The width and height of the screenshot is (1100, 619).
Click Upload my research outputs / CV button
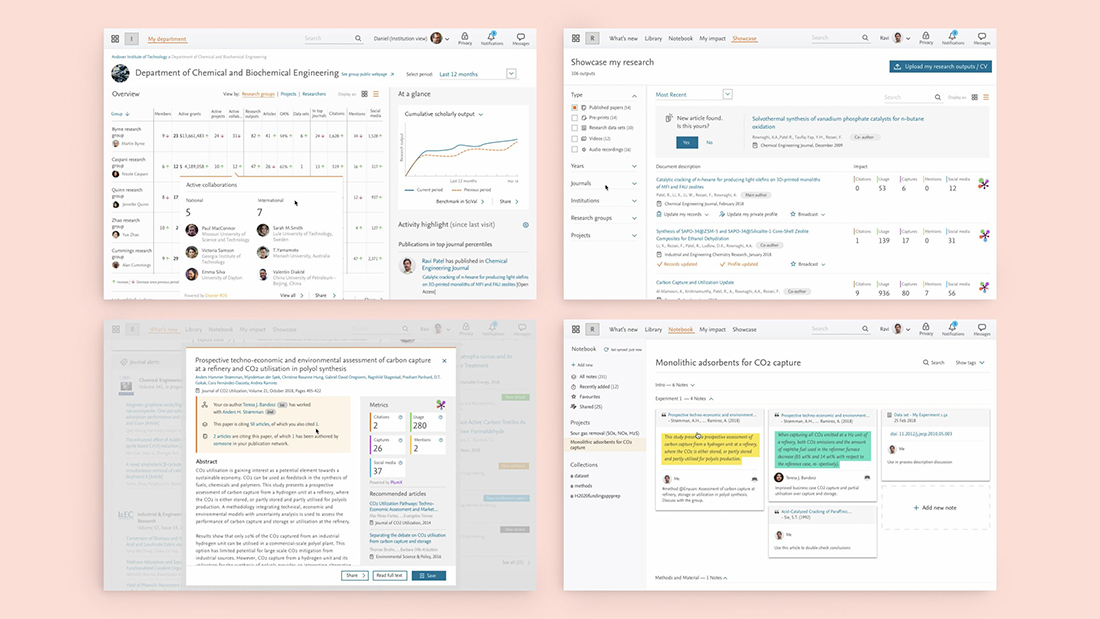940,67
